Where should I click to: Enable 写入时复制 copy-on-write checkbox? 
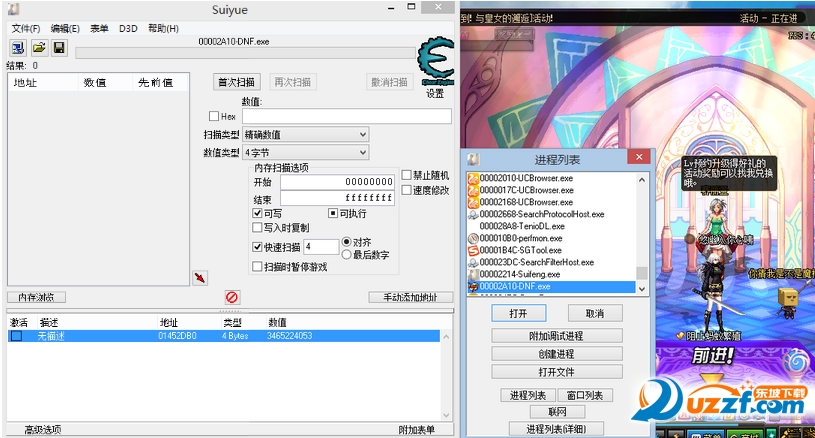click(257, 228)
